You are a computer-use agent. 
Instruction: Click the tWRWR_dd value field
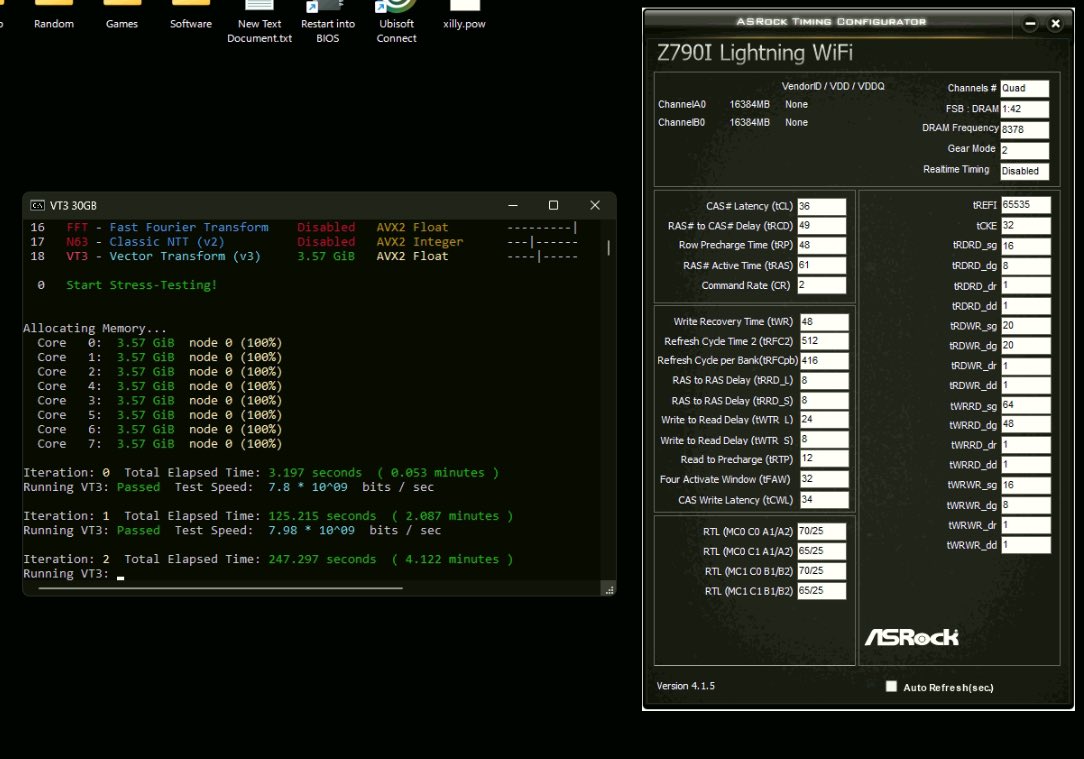[x=1026, y=545]
